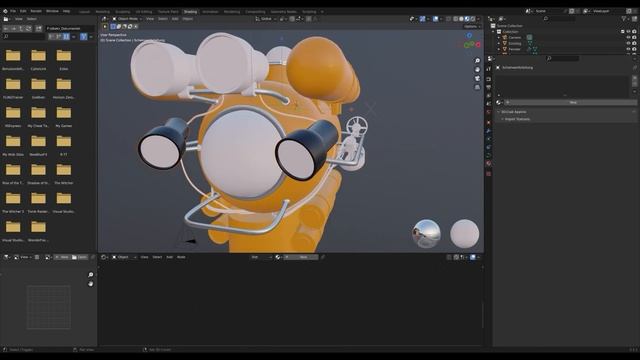Switch to the Layout workspace tab
Viewport: 640px width, 360px height.
tap(84, 12)
